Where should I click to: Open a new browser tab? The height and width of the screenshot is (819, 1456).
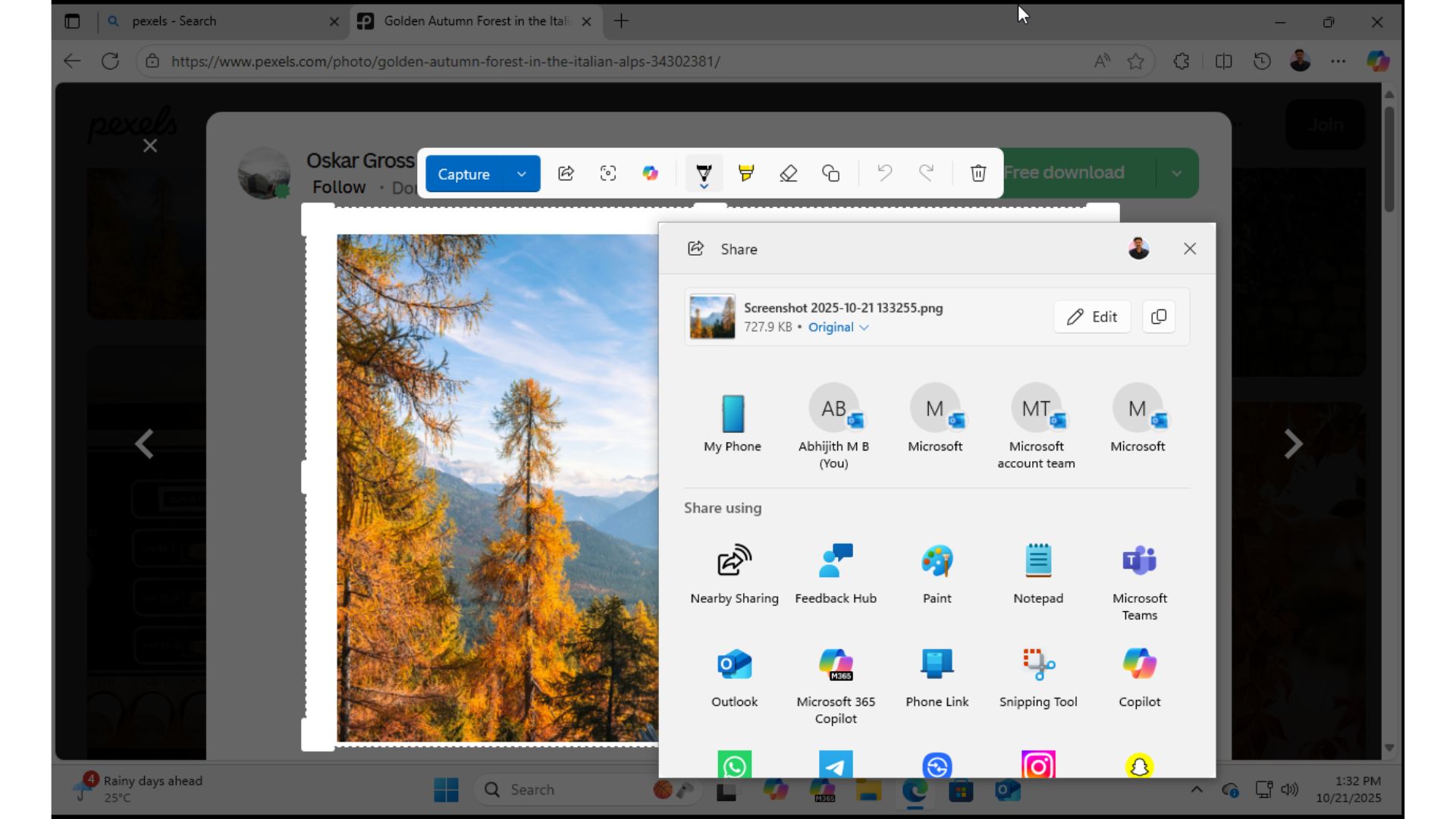pyautogui.click(x=621, y=21)
